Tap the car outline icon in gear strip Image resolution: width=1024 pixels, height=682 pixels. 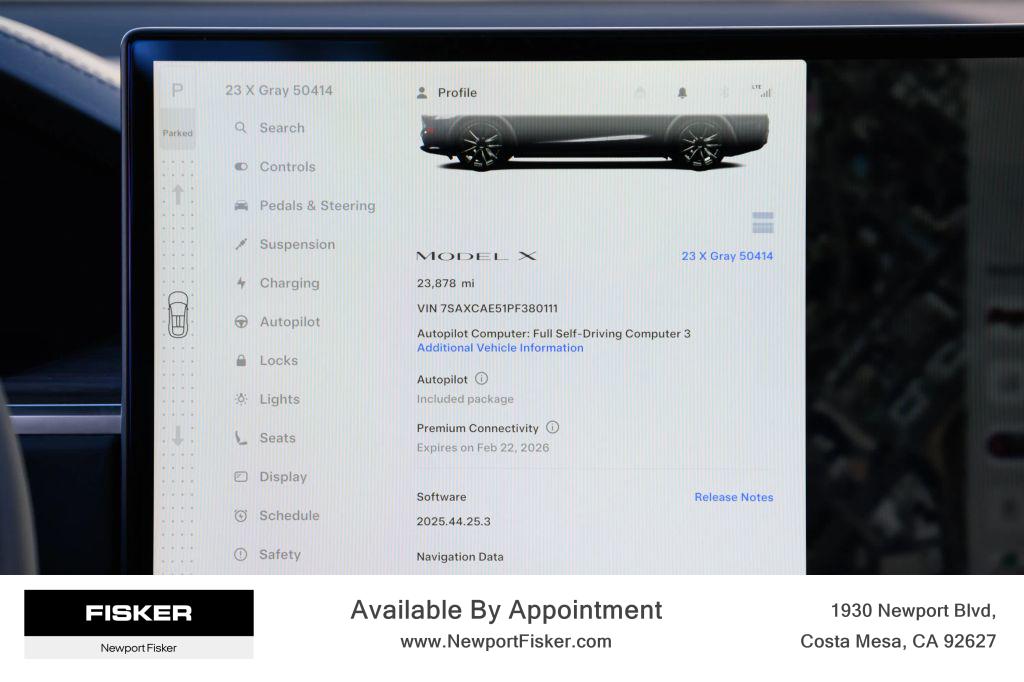tap(178, 315)
